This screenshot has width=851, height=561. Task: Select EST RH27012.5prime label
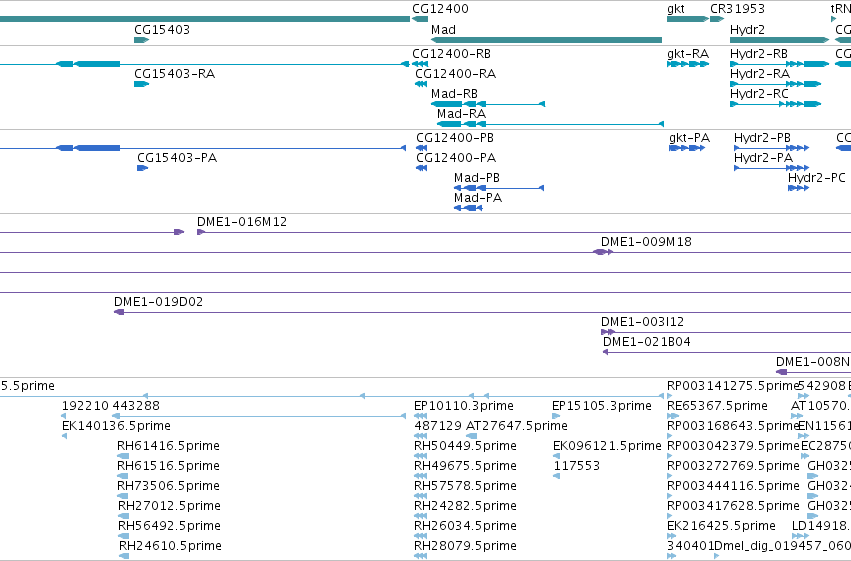169,506
